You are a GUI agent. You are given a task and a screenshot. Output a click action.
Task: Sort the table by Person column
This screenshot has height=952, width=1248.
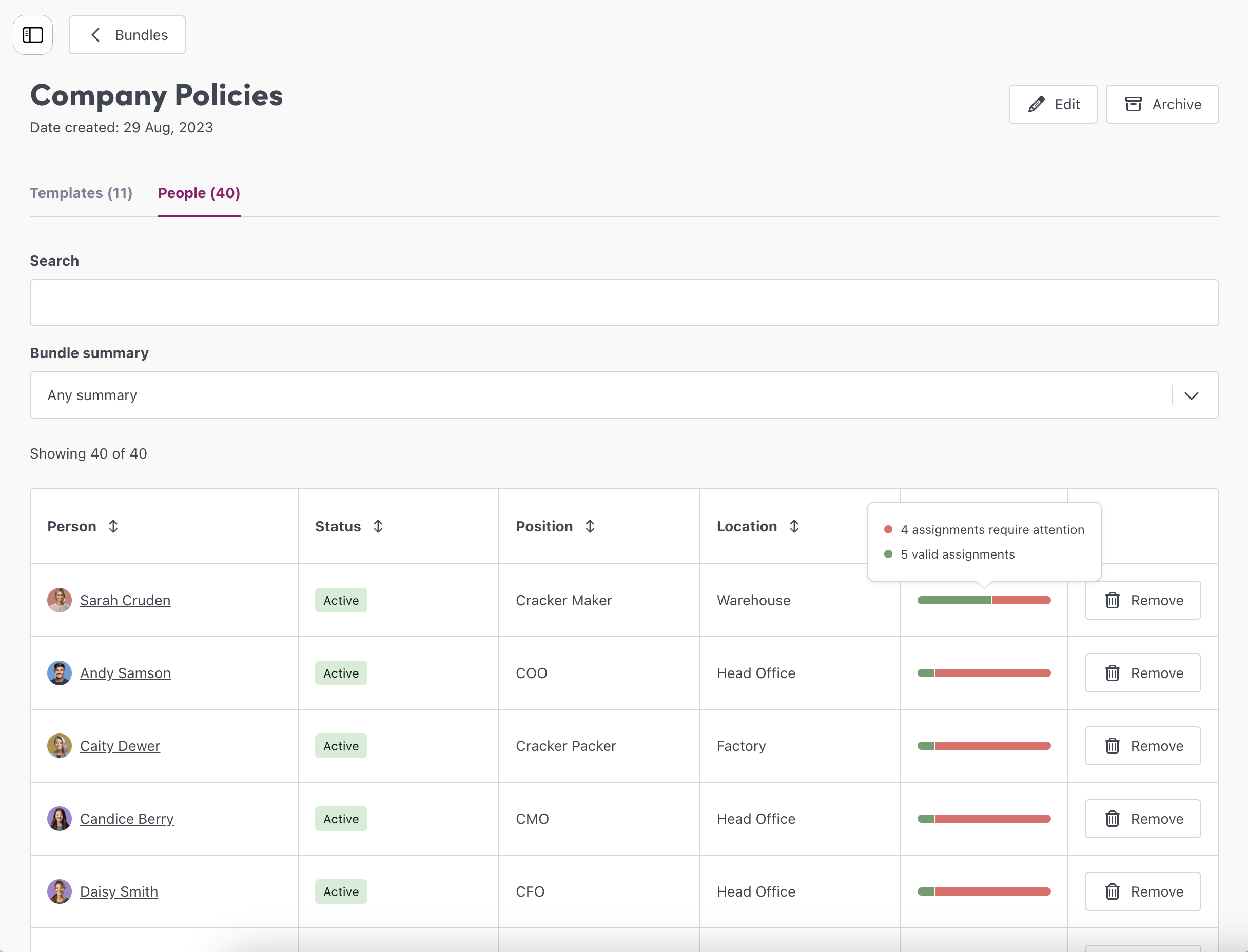coord(113,526)
